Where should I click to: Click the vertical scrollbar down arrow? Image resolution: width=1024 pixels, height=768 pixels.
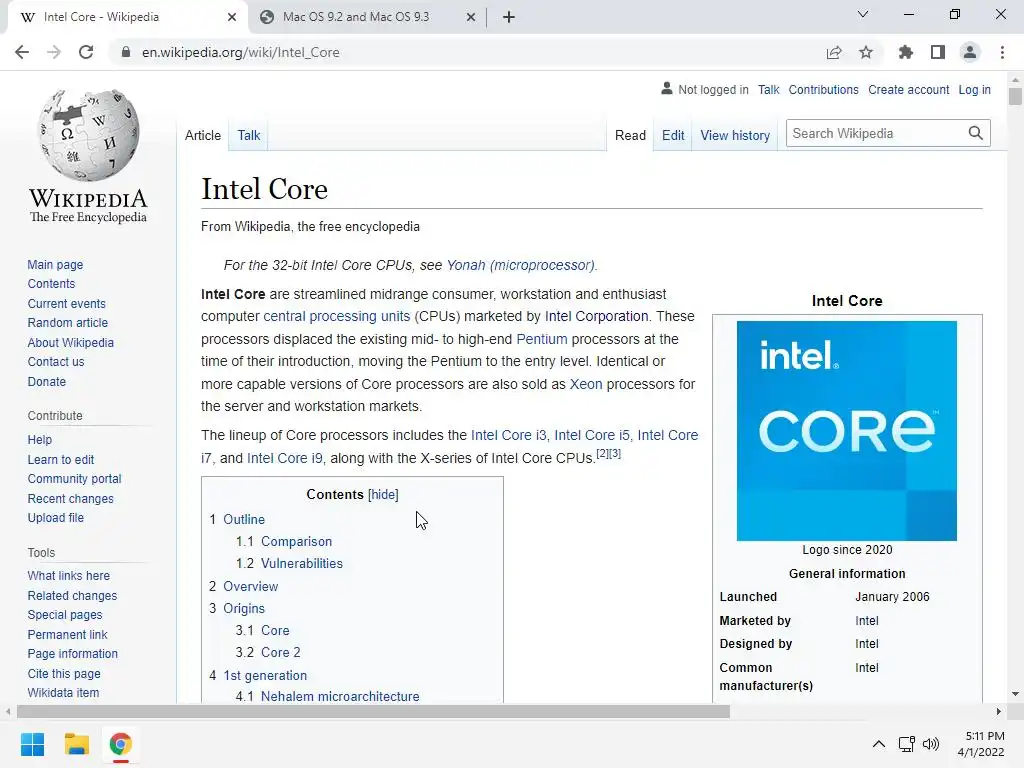[x=1015, y=694]
